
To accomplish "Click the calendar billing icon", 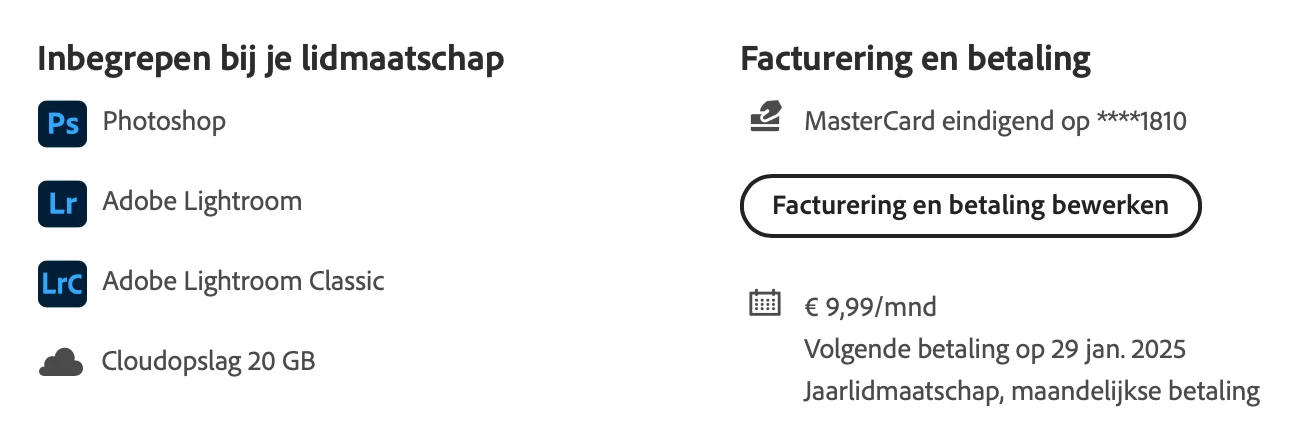I will point(765,302).
